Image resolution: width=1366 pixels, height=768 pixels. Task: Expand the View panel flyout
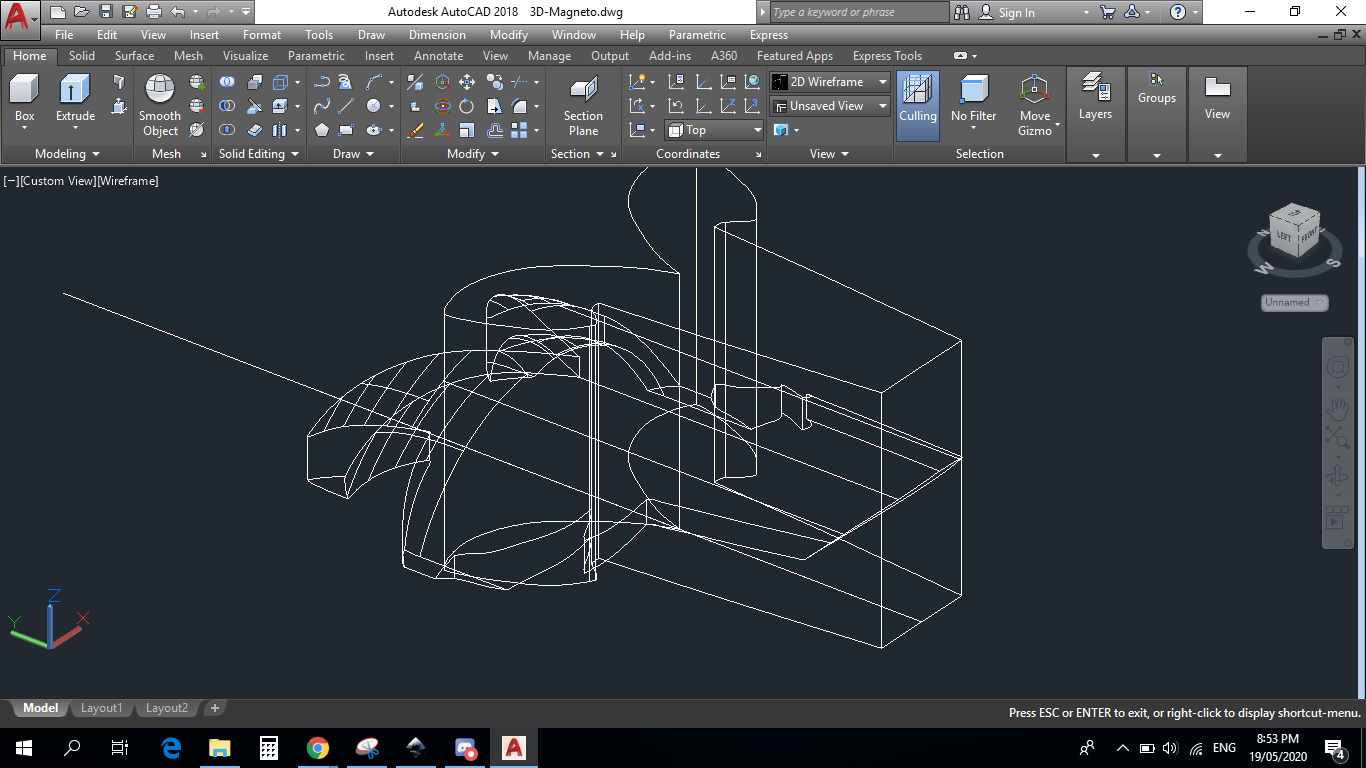829,154
